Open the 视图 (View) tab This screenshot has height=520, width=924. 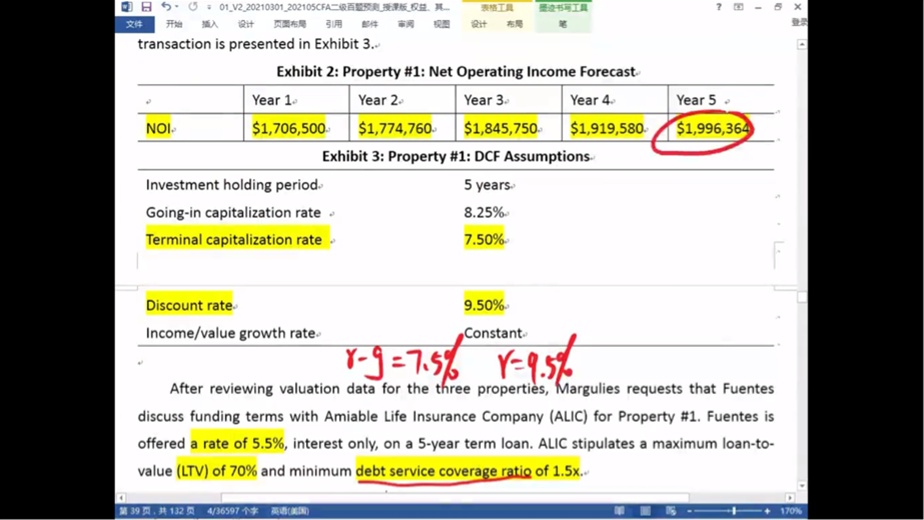click(x=441, y=24)
